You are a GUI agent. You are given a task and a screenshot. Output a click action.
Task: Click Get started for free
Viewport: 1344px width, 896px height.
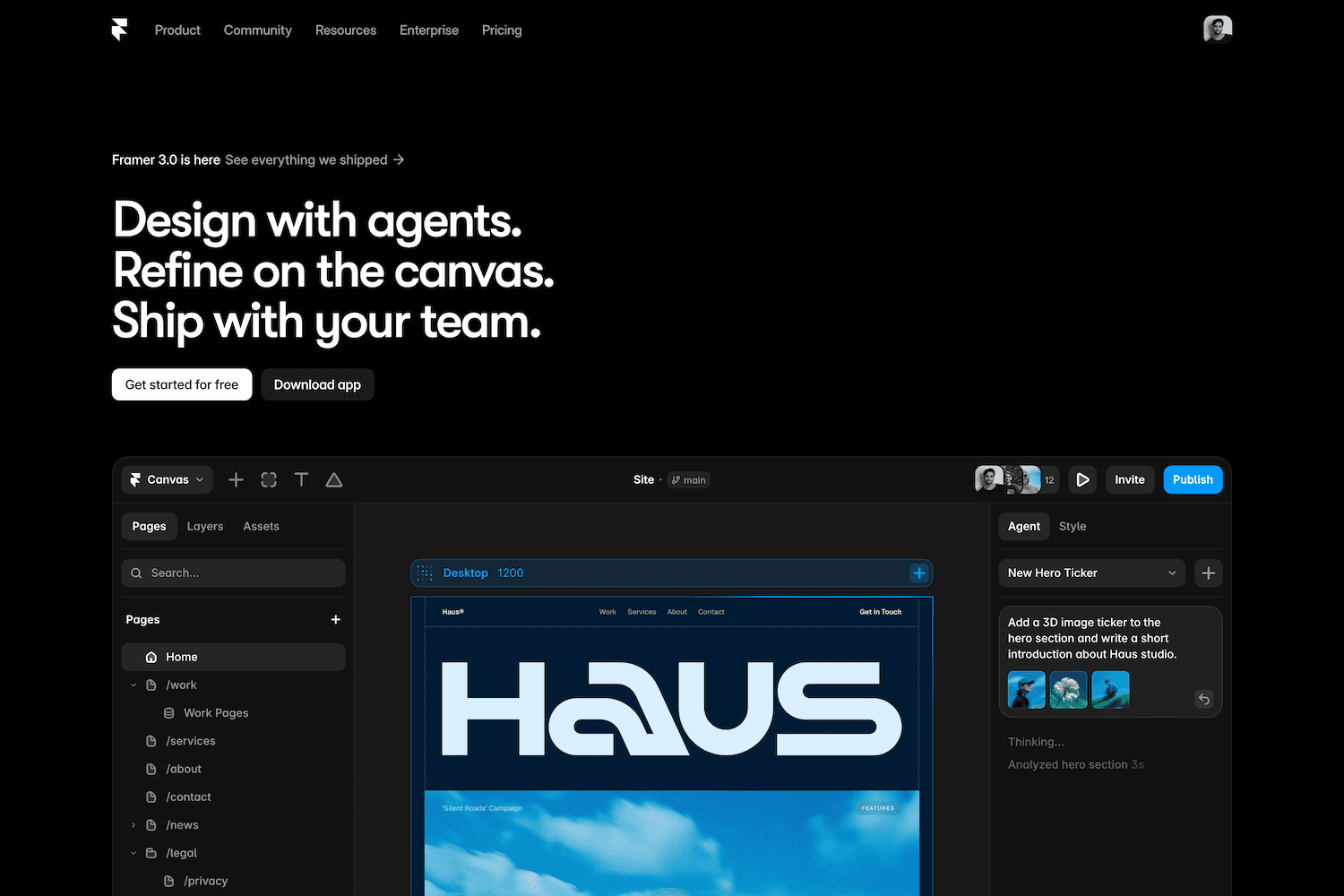pyautogui.click(x=182, y=384)
